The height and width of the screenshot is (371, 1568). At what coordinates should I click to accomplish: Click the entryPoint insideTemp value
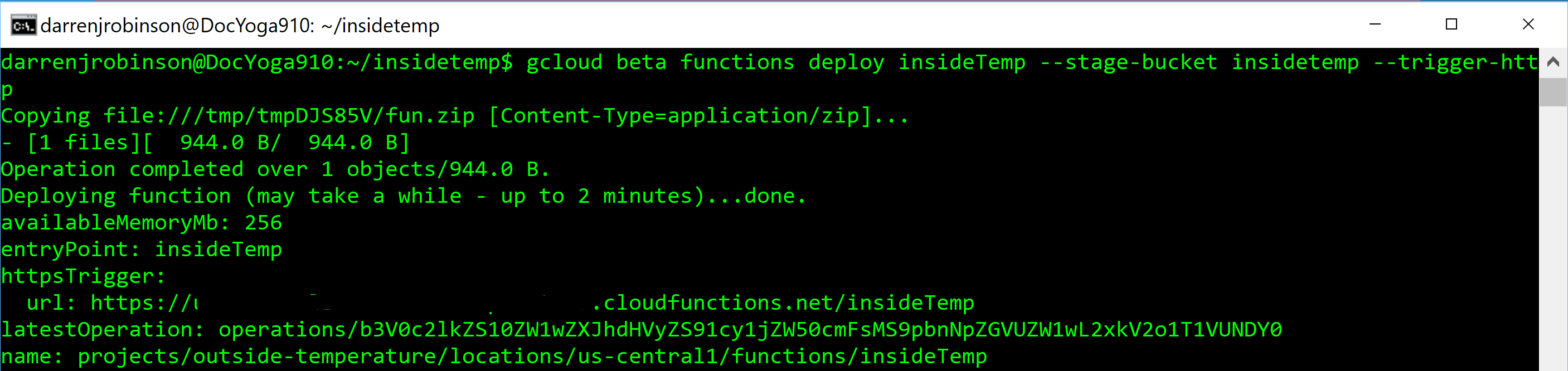tap(218, 250)
